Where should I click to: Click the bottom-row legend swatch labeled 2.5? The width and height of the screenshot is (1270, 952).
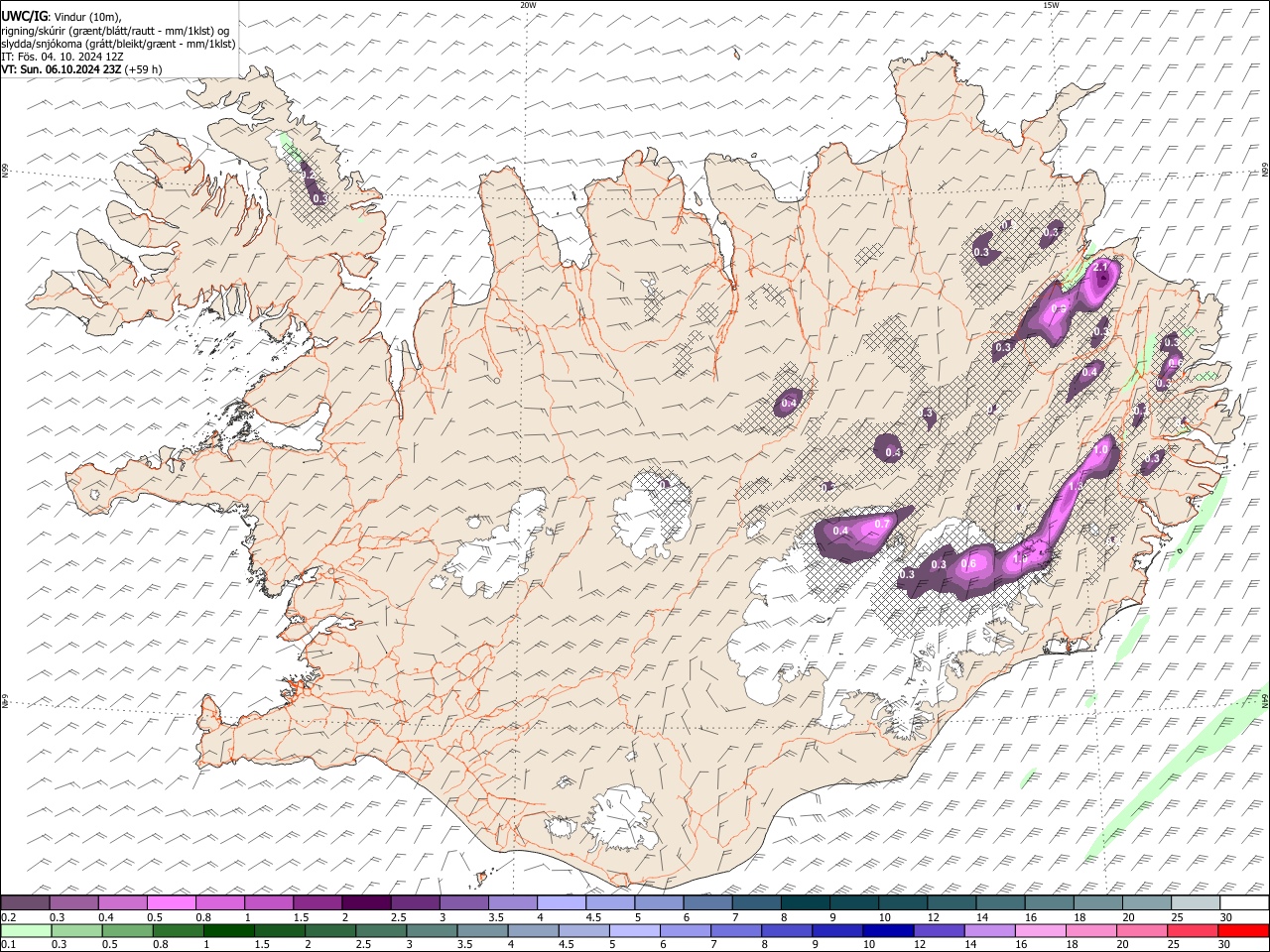[x=380, y=930]
